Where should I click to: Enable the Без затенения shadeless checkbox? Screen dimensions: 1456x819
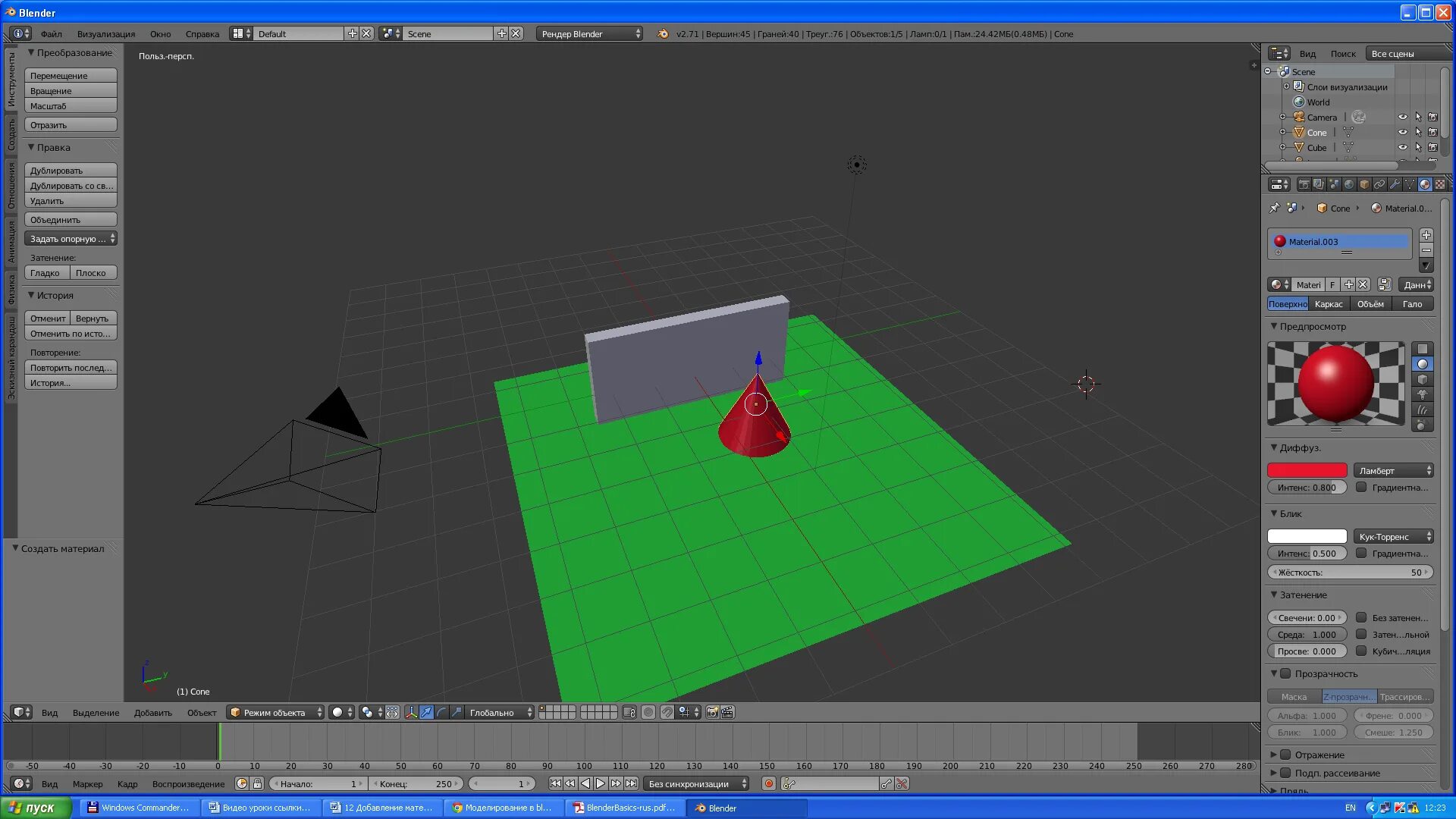pos(1361,617)
